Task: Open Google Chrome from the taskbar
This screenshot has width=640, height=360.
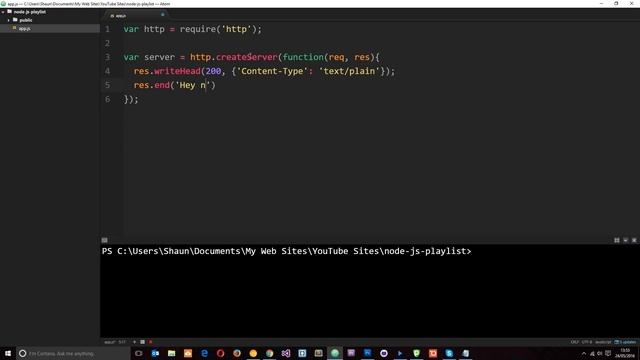Action: [269, 353]
